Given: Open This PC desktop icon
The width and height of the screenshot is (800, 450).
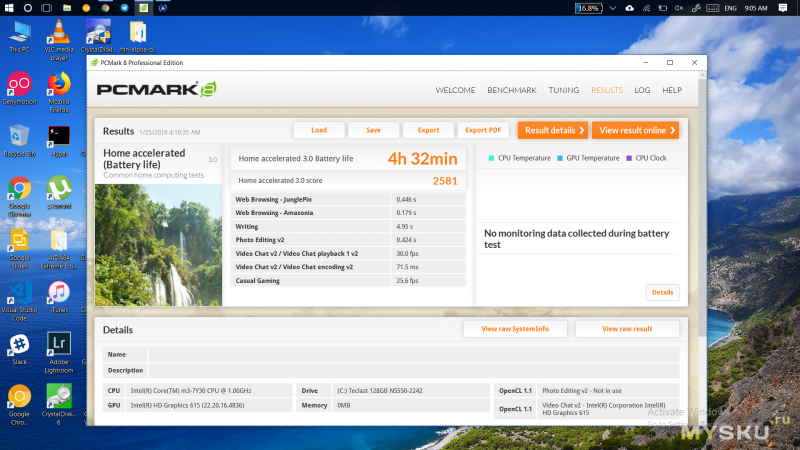Looking at the screenshot, I should [19, 37].
